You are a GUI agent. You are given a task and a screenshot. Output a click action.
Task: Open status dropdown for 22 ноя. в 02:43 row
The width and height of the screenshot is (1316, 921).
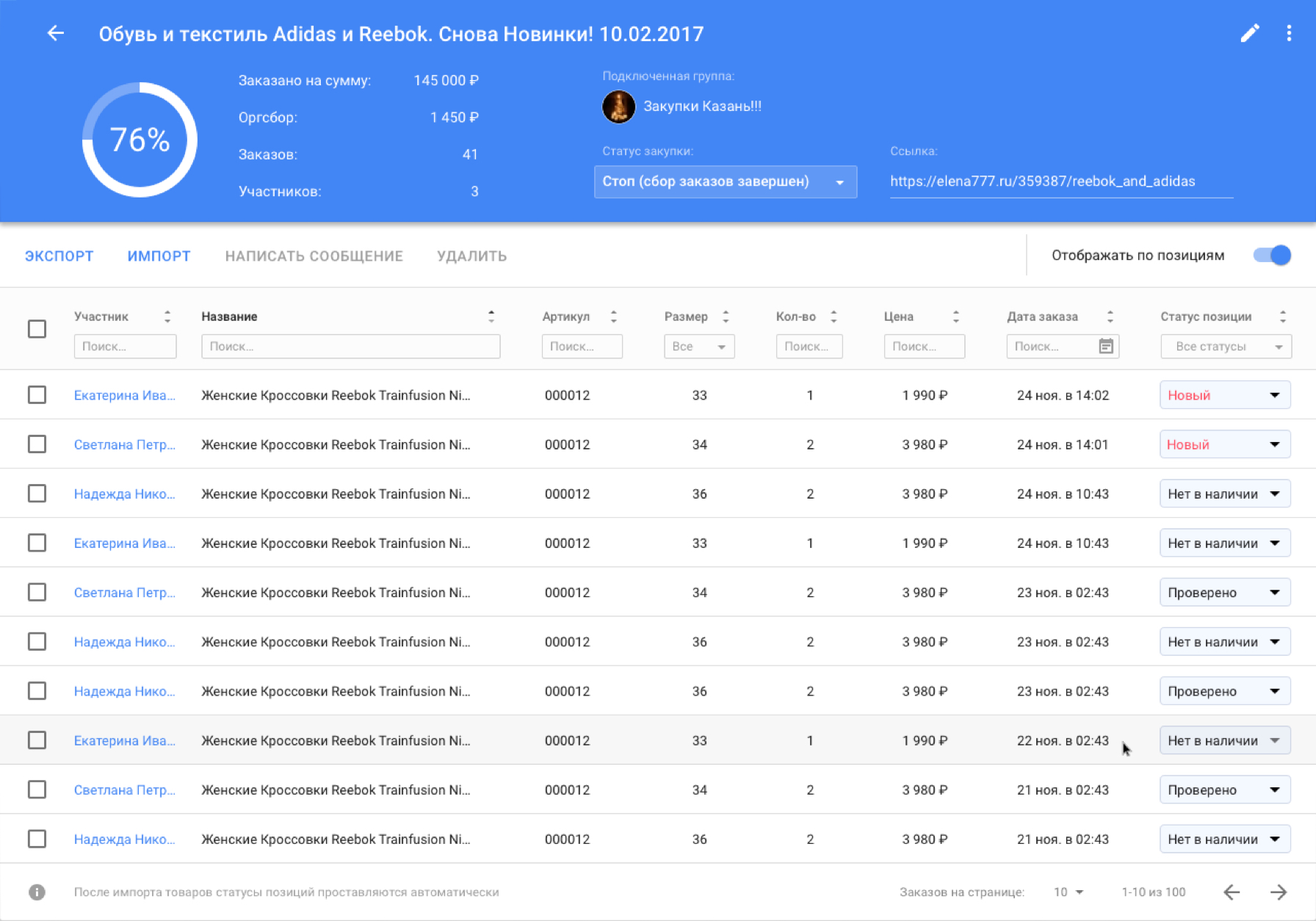(x=1225, y=740)
